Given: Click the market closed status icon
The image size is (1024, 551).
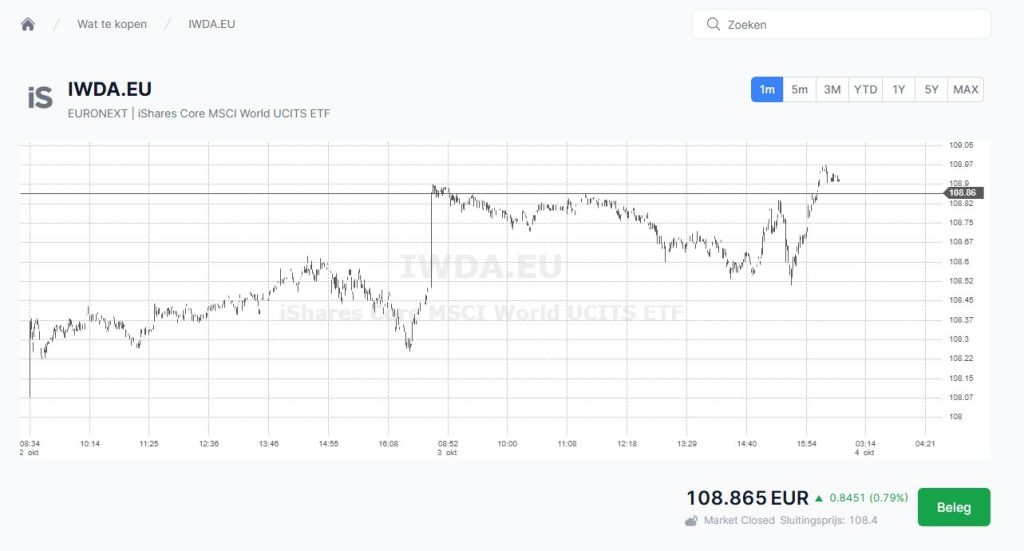Looking at the screenshot, I should [691, 520].
